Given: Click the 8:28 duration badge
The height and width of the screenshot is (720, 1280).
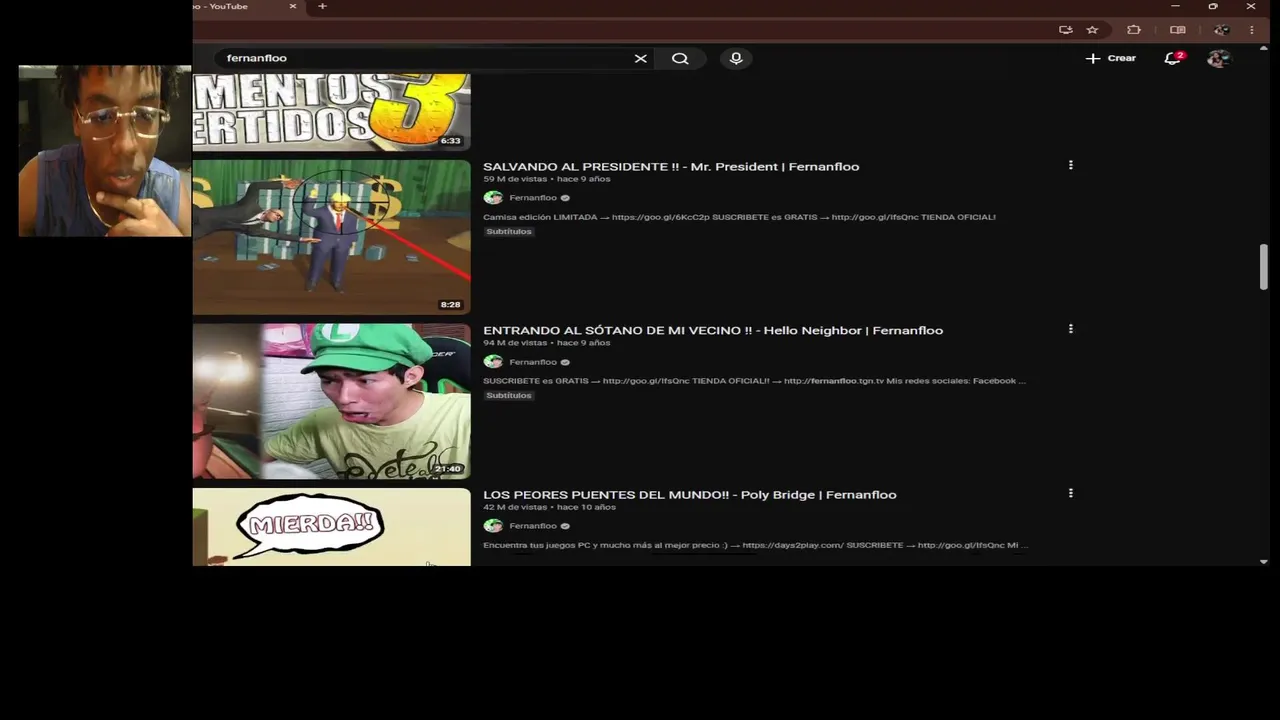Looking at the screenshot, I should click(450, 305).
